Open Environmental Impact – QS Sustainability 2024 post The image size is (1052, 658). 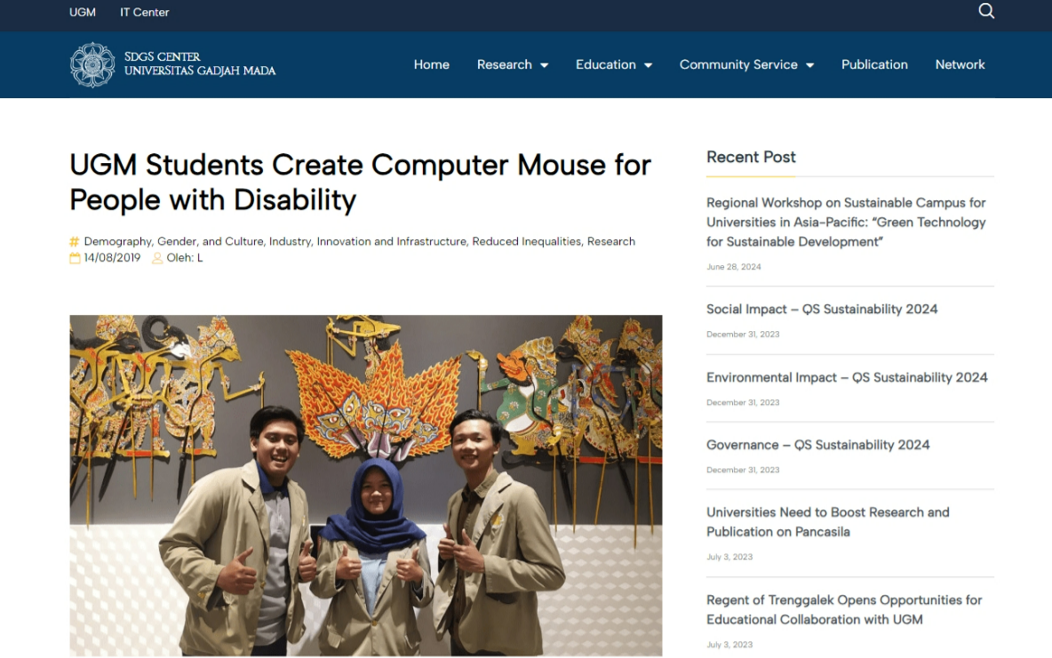pyautogui.click(x=846, y=377)
